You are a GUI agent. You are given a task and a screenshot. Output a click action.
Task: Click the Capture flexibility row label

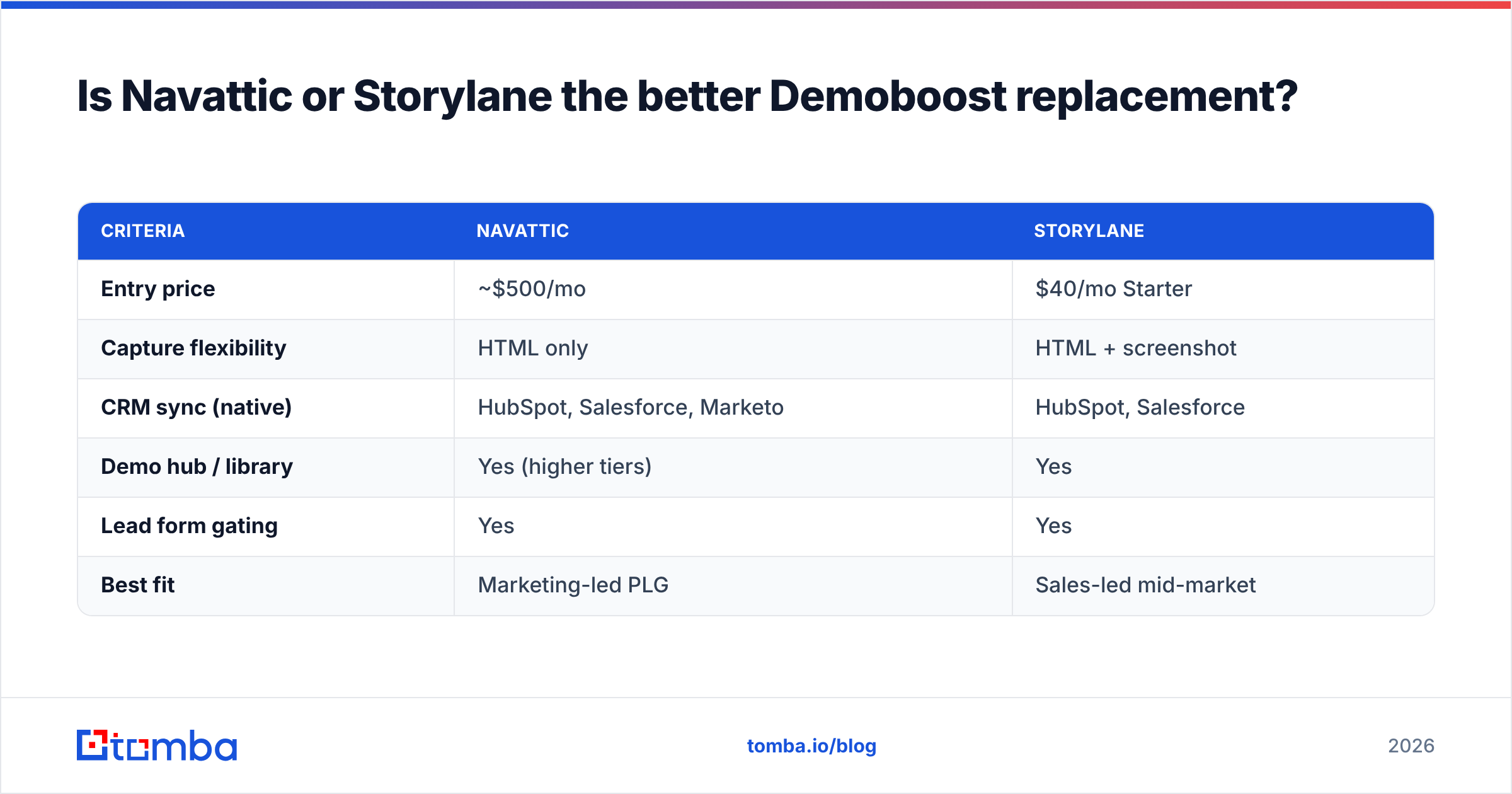[x=193, y=348]
